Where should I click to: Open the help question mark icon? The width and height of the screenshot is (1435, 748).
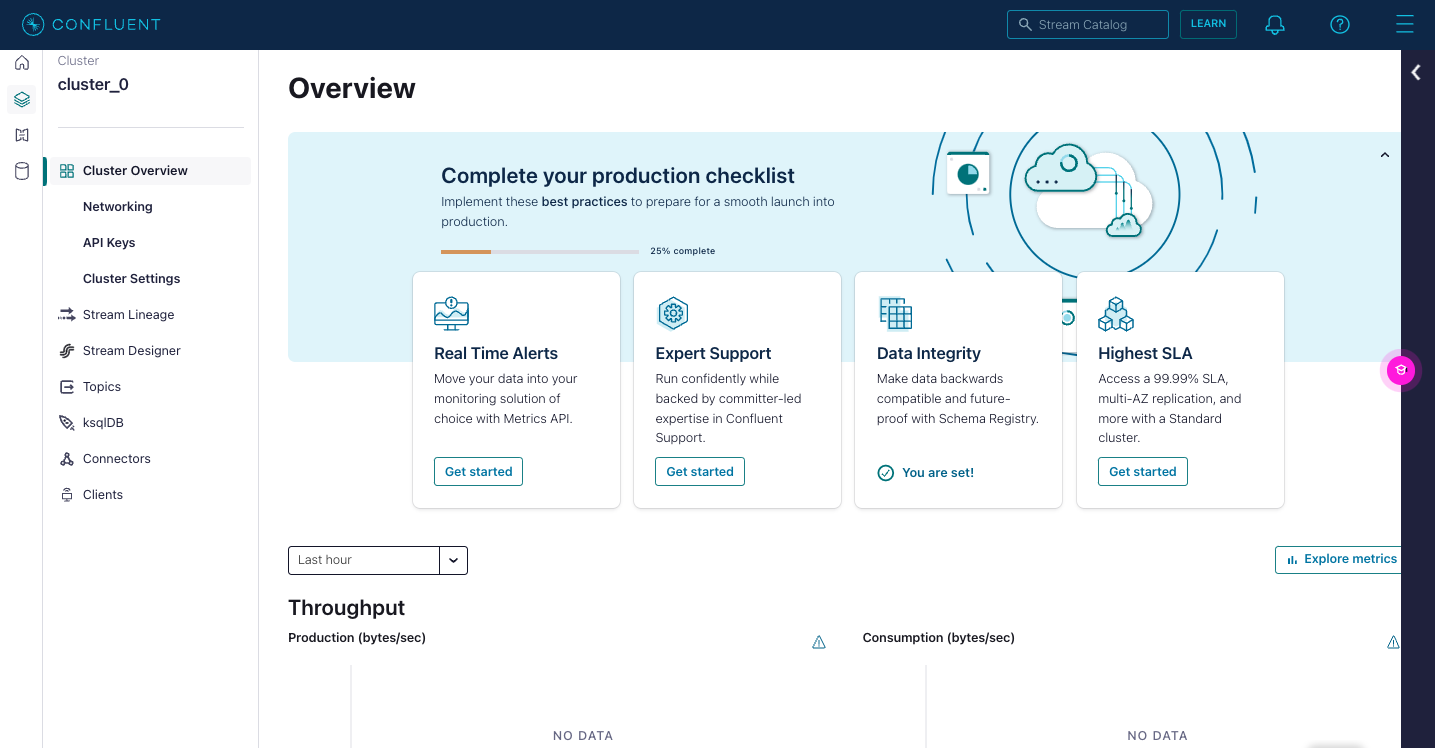[x=1340, y=25]
